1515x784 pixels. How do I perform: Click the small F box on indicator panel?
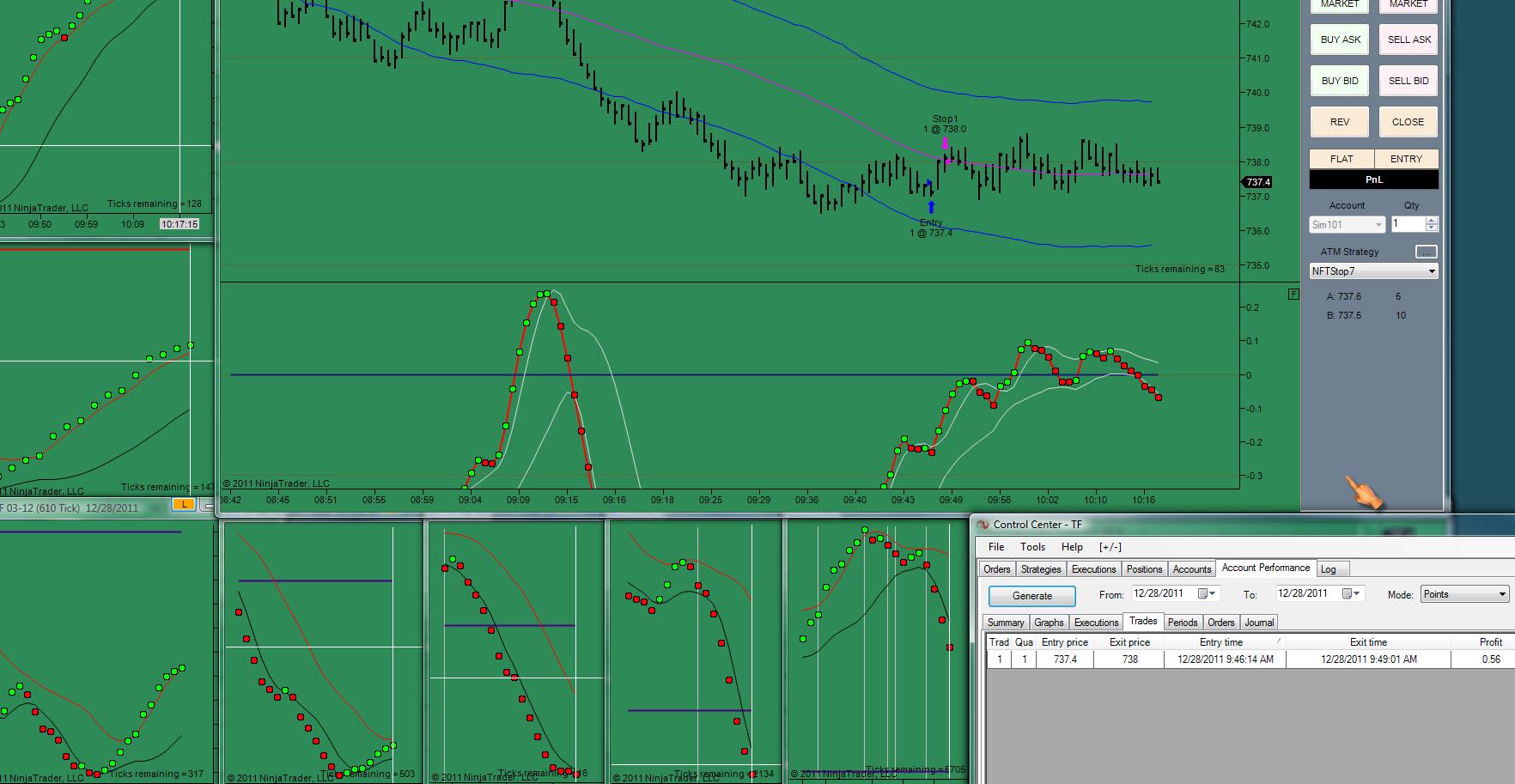pyautogui.click(x=1293, y=295)
